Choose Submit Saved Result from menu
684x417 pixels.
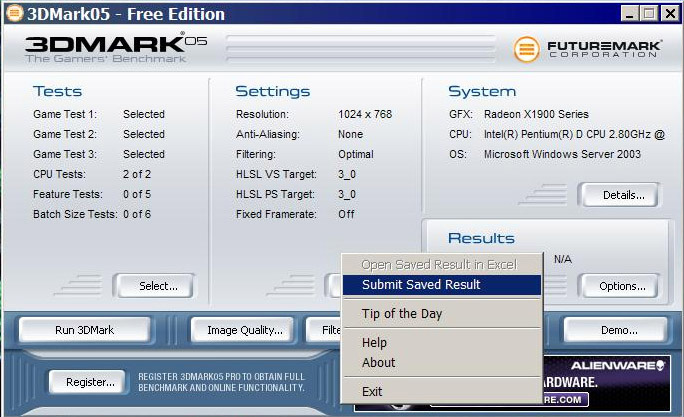tap(441, 285)
